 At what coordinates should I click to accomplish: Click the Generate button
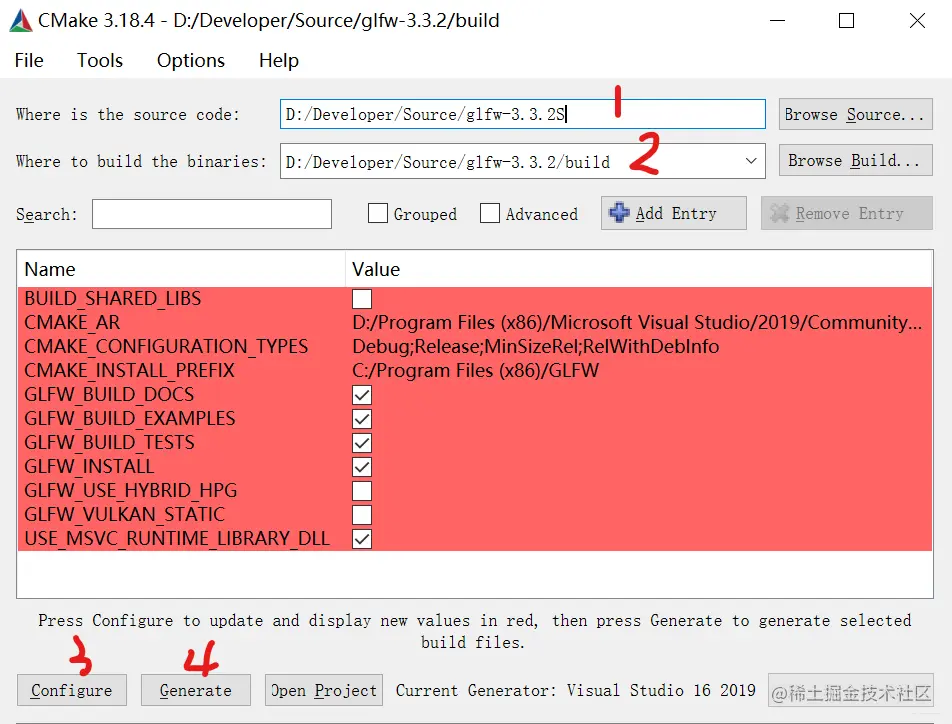pyautogui.click(x=196, y=690)
